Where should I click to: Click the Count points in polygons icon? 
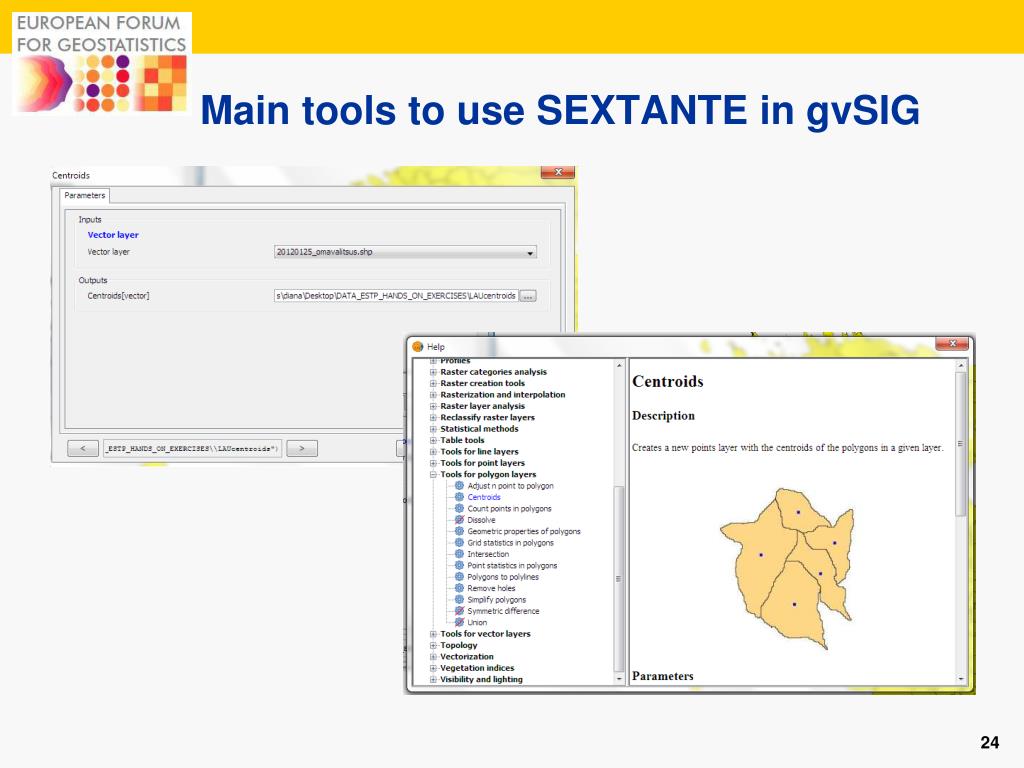(x=459, y=509)
